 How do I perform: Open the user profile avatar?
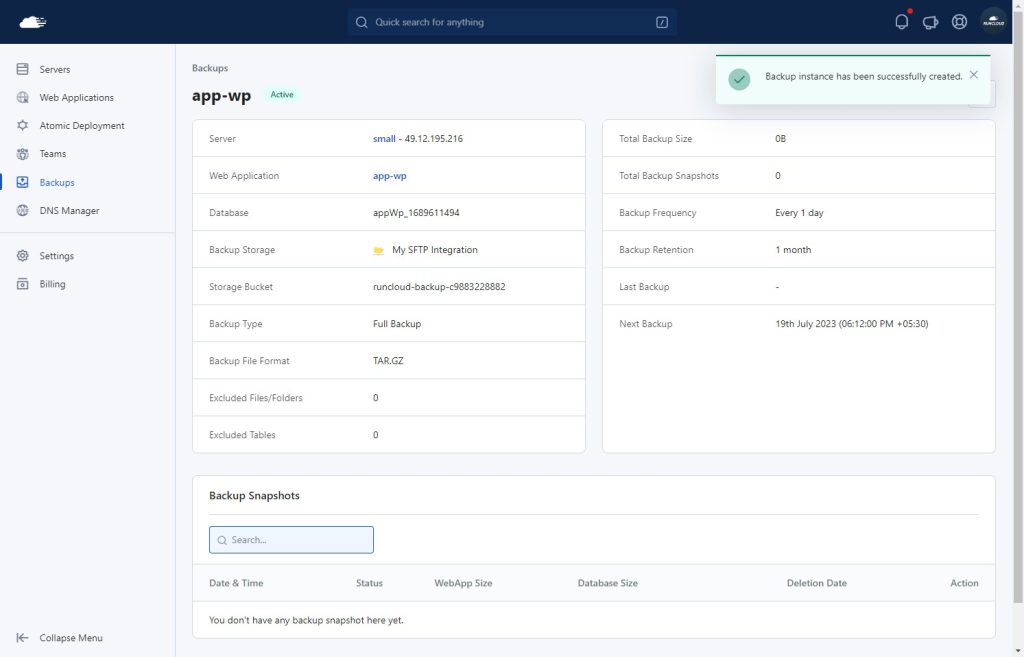click(993, 22)
